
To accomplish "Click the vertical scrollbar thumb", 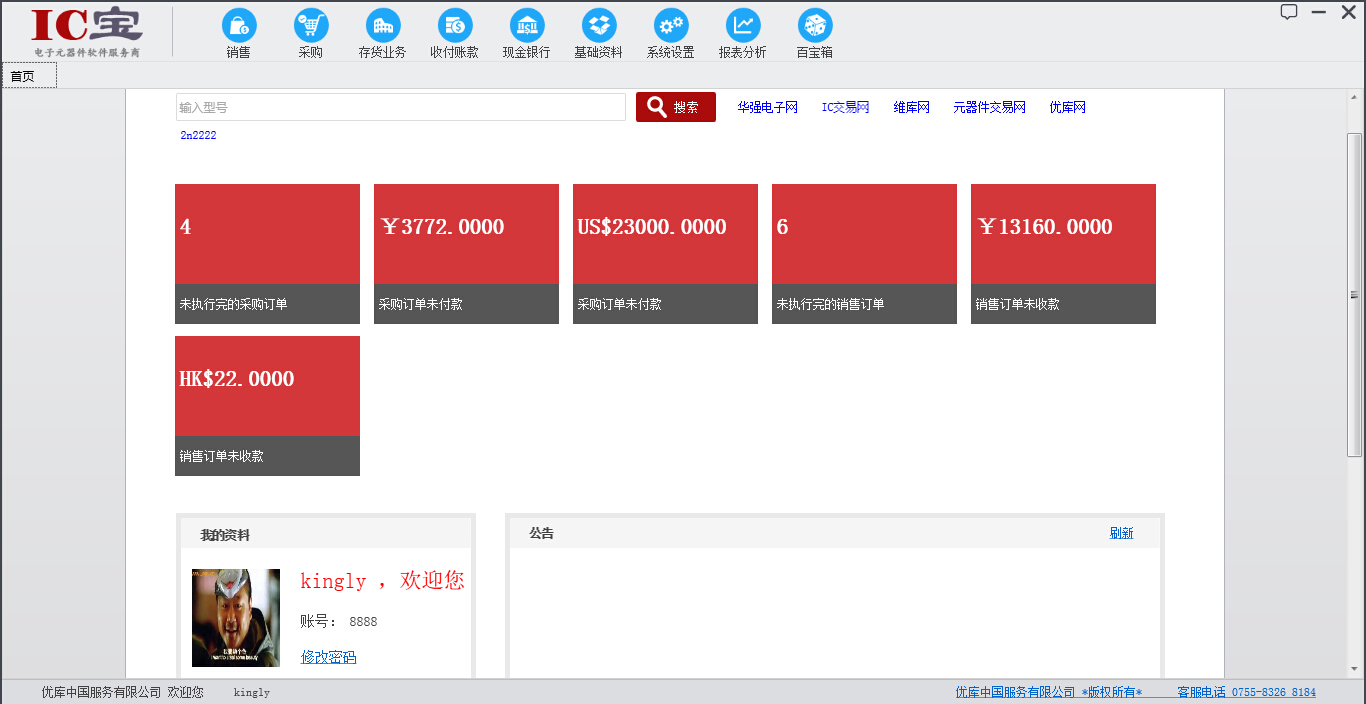I will (1355, 294).
